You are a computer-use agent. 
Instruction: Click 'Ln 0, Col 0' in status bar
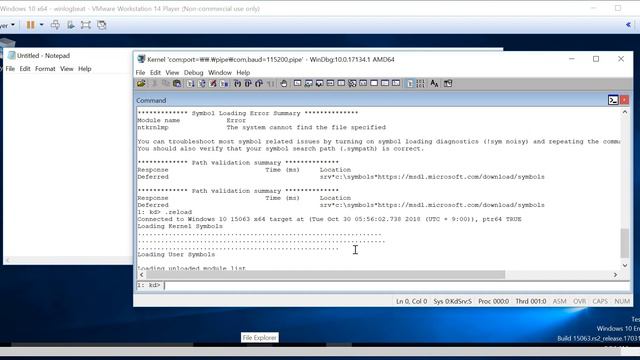(x=411, y=301)
